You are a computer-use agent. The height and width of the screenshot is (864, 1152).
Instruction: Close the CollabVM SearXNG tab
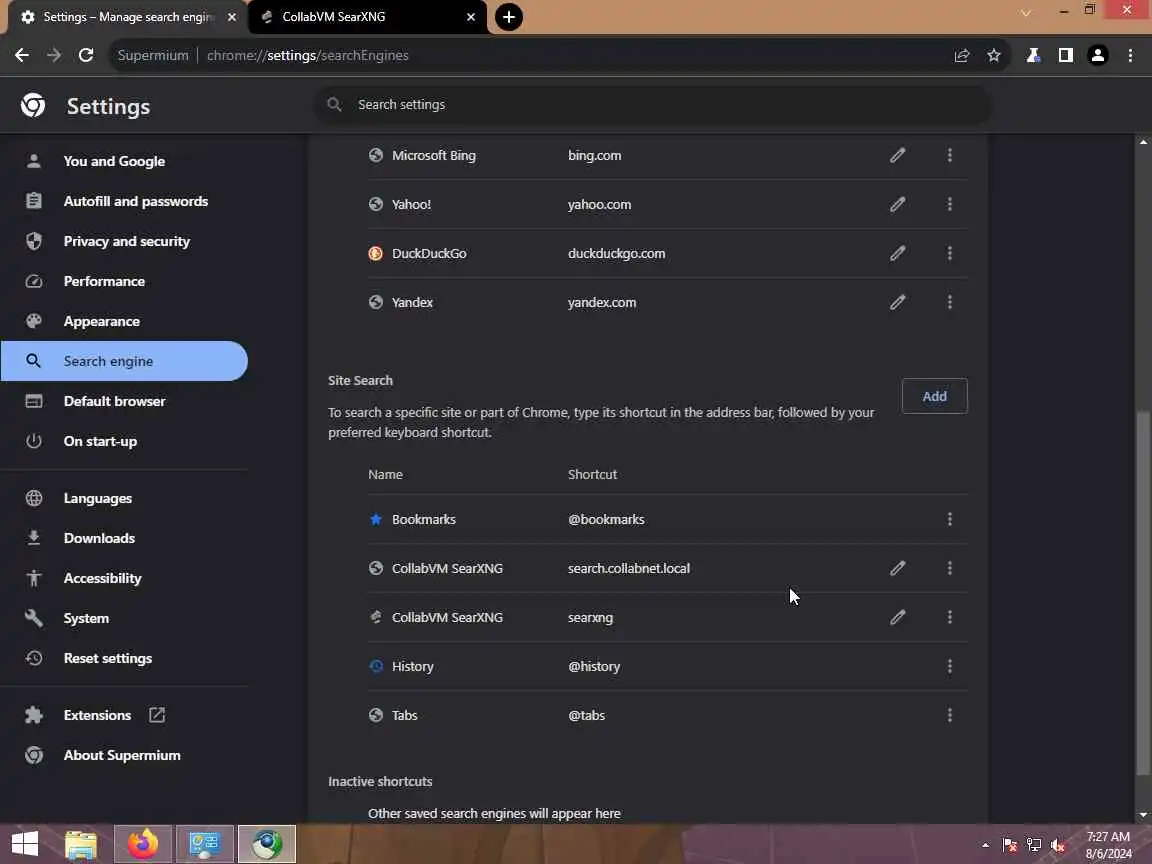[471, 17]
